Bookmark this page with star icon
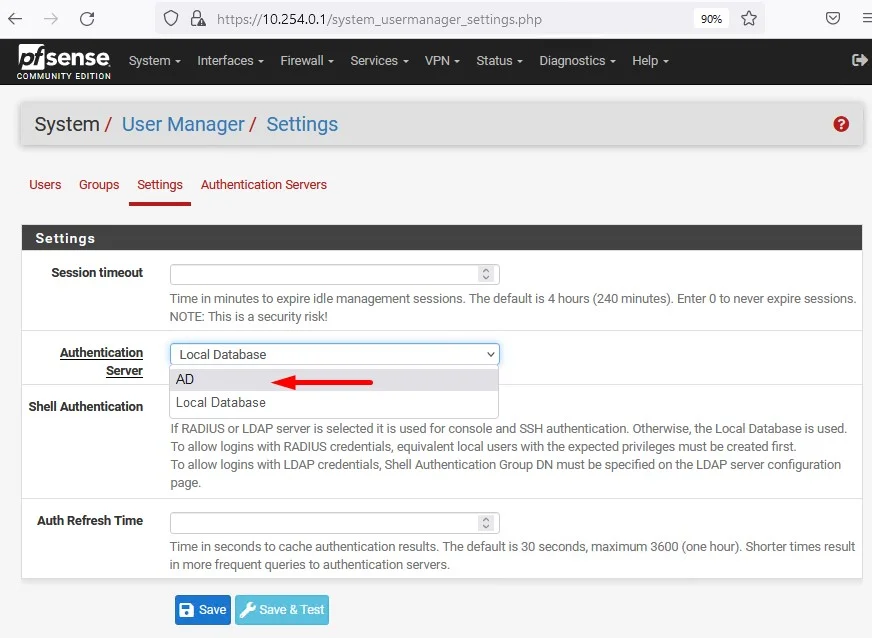872x638 pixels. tap(747, 19)
